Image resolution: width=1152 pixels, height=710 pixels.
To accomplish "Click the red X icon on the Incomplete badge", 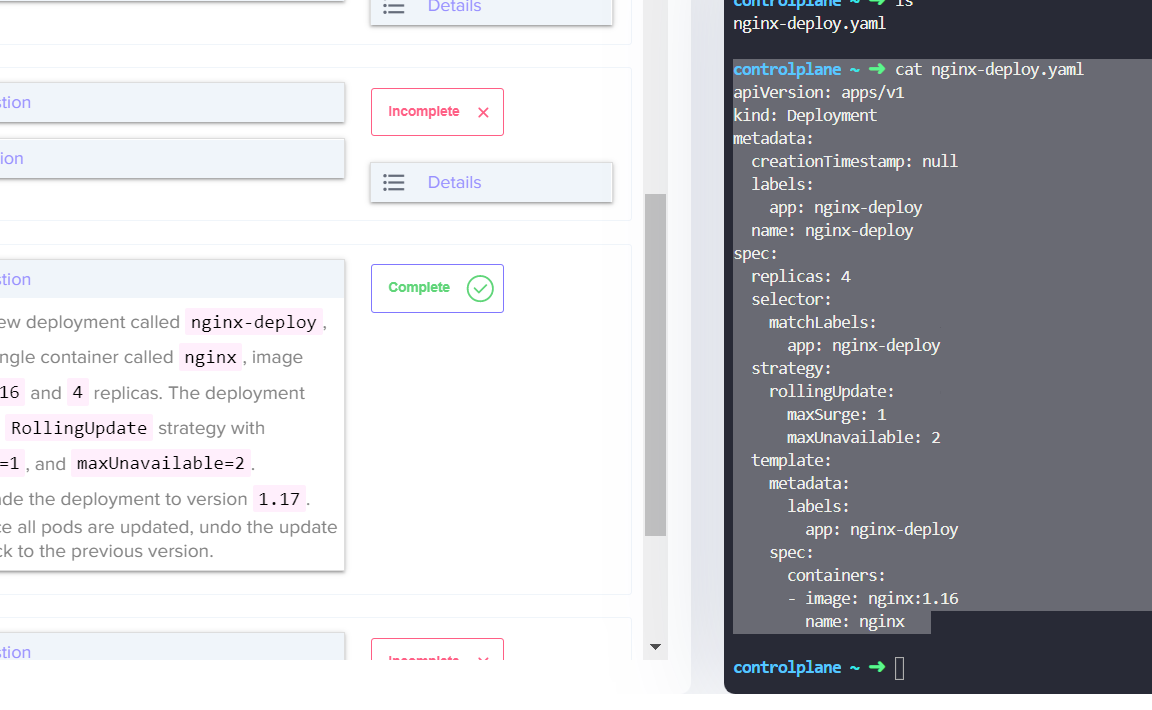I will pyautogui.click(x=483, y=112).
